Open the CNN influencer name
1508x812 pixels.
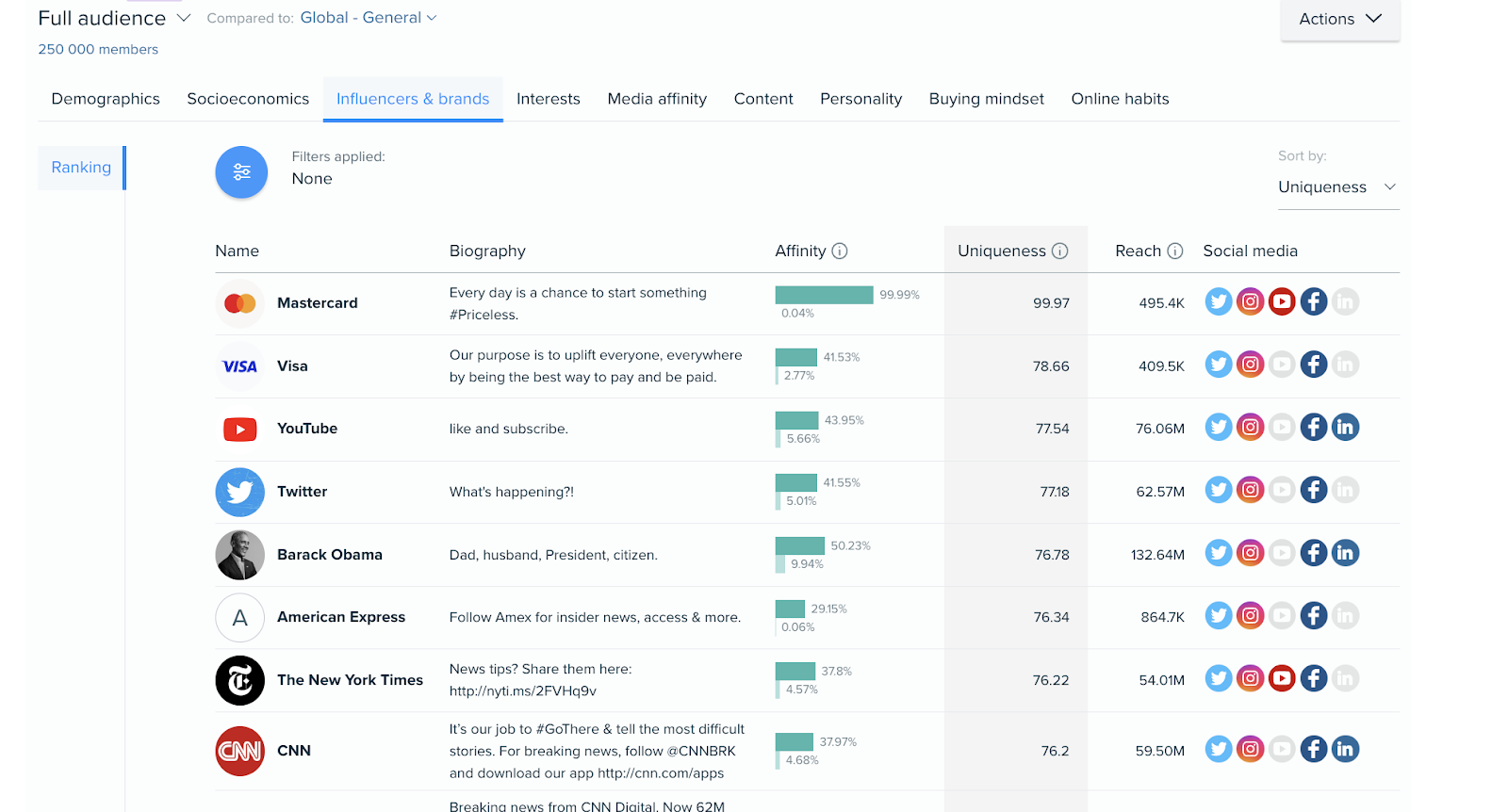pyautogui.click(x=294, y=751)
